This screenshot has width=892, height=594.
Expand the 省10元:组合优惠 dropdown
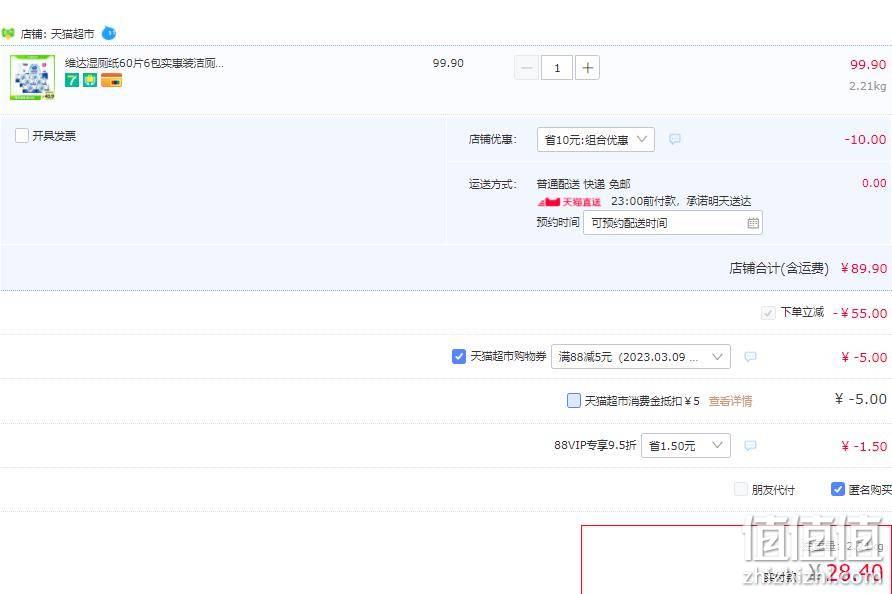[596, 139]
